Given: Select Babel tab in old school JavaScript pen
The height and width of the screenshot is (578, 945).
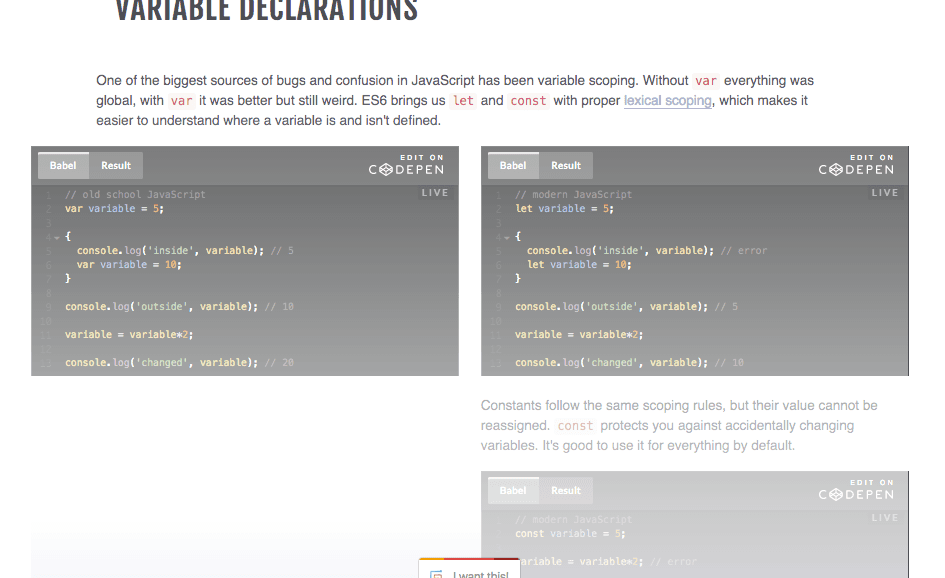Looking at the screenshot, I should click(x=63, y=166).
